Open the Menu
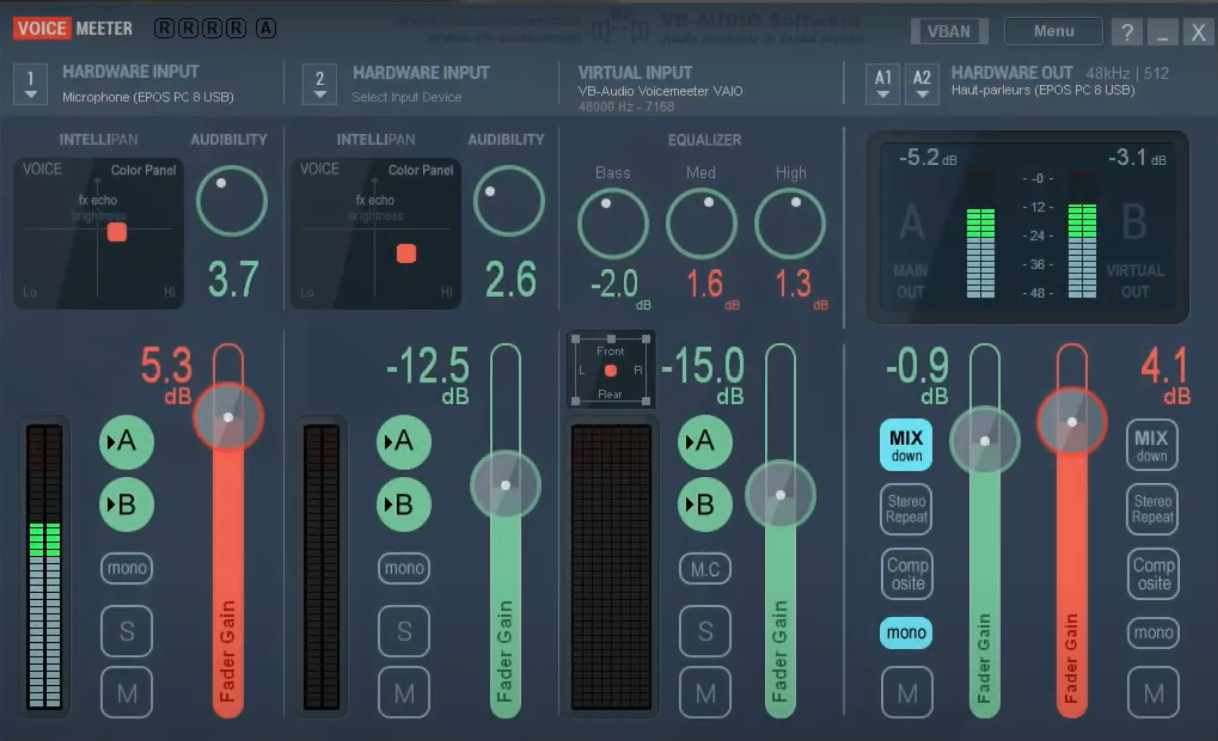The height and width of the screenshot is (741, 1218). tap(1053, 31)
